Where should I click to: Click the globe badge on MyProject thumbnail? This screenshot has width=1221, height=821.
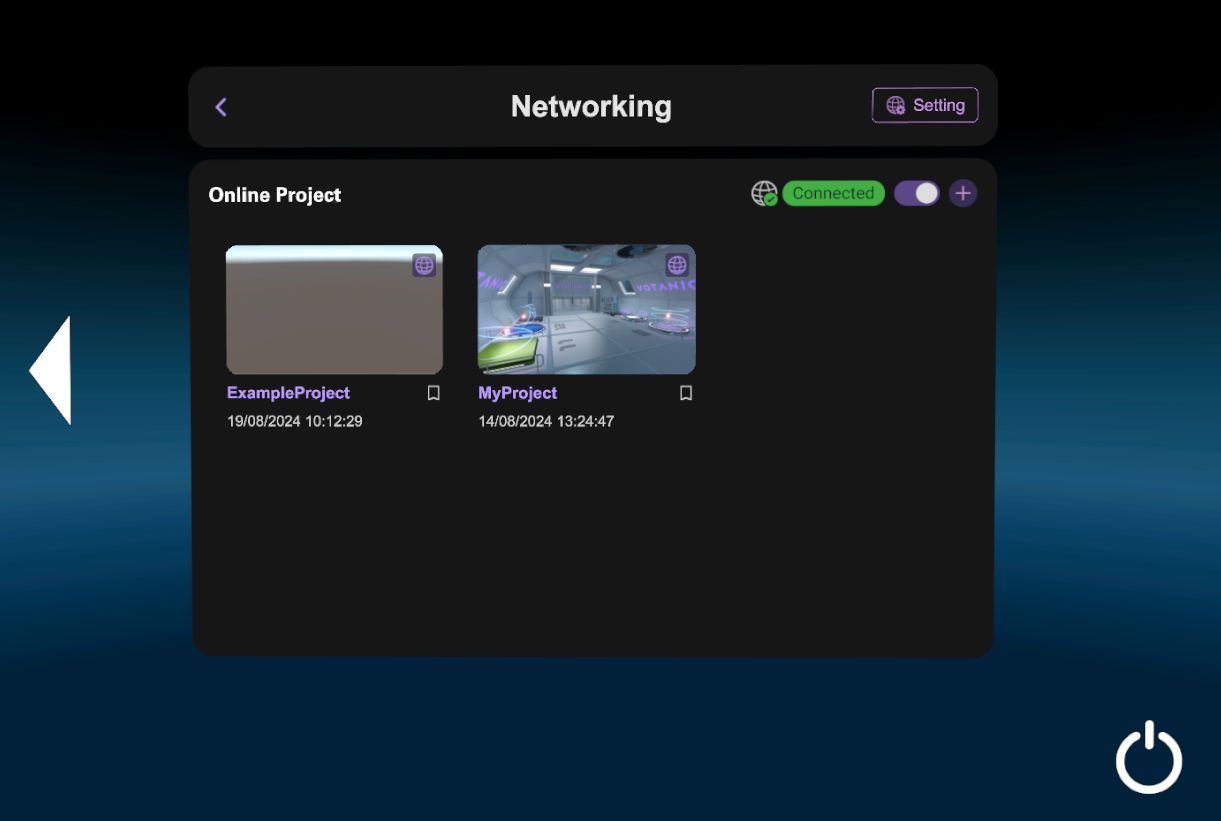point(677,265)
